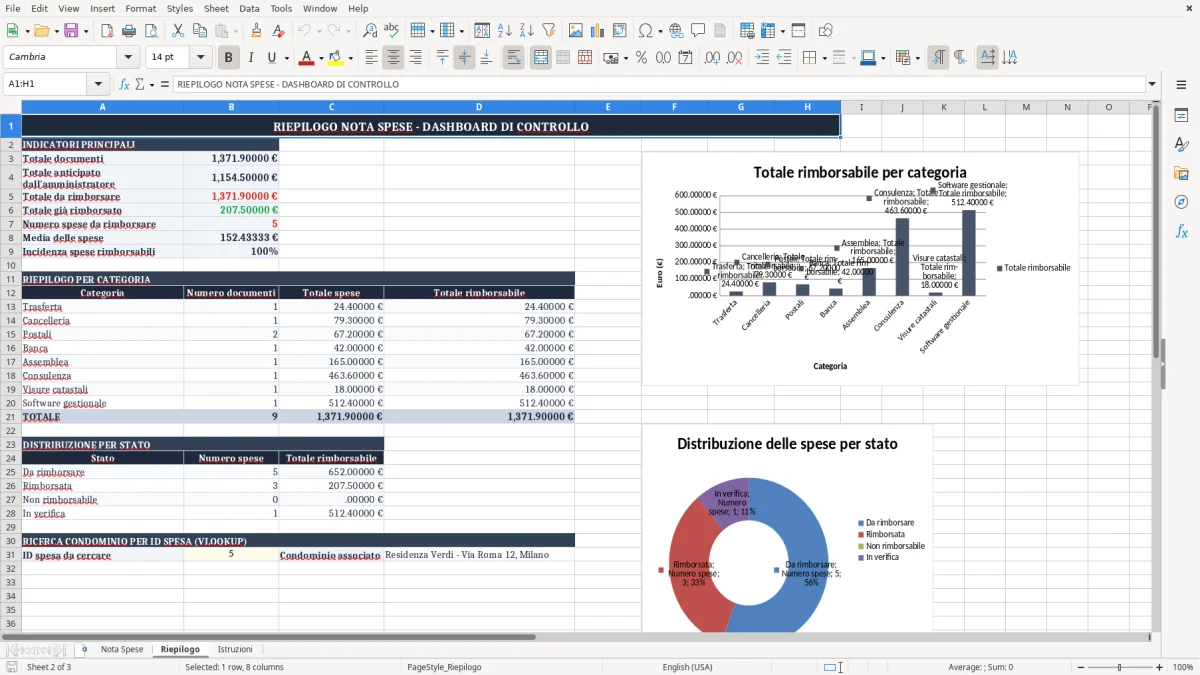The height and width of the screenshot is (675, 1200).
Task: Open Background Color dropdown arrow
Action: click(x=350, y=58)
